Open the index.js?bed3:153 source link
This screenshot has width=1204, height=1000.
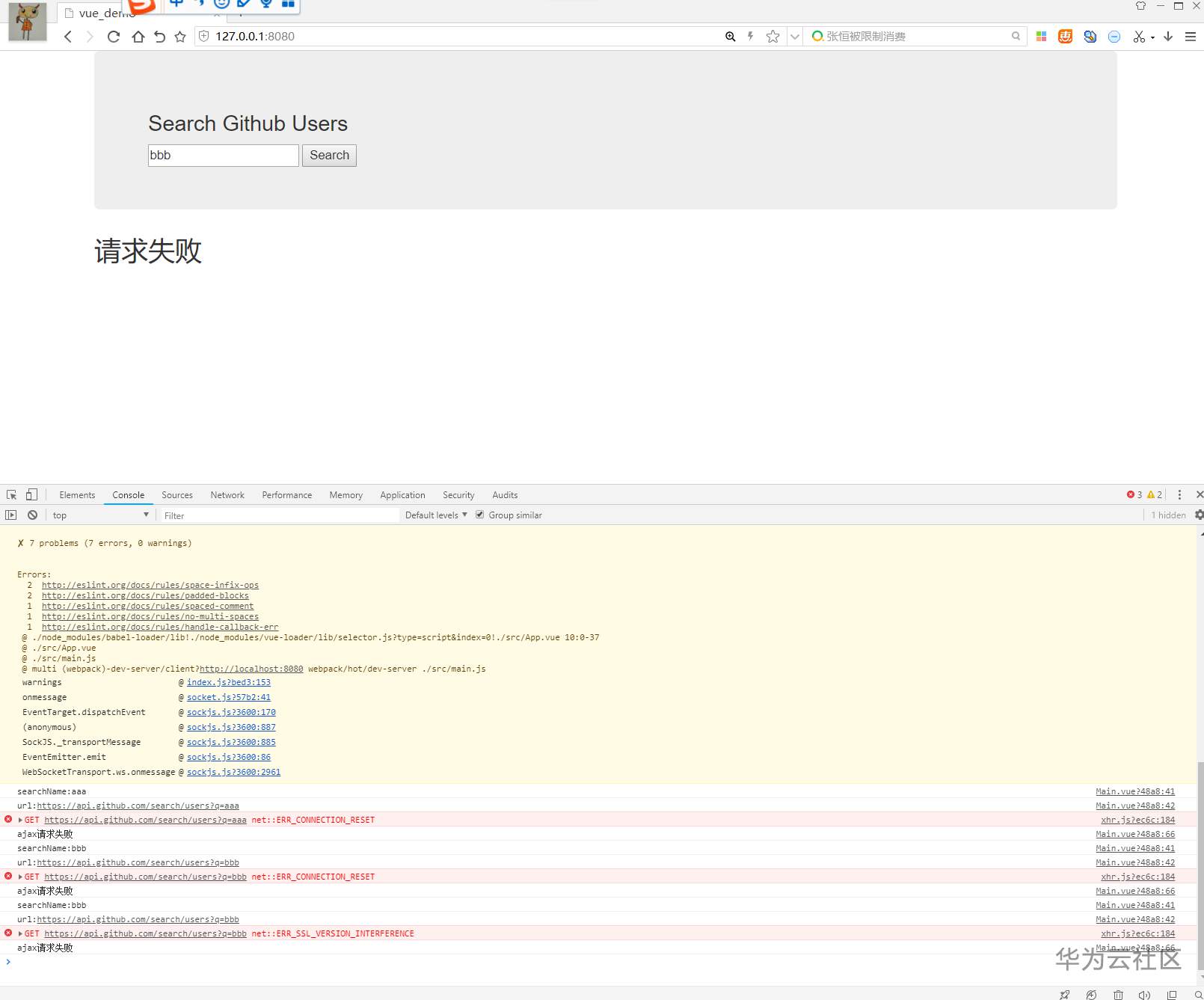(x=229, y=683)
